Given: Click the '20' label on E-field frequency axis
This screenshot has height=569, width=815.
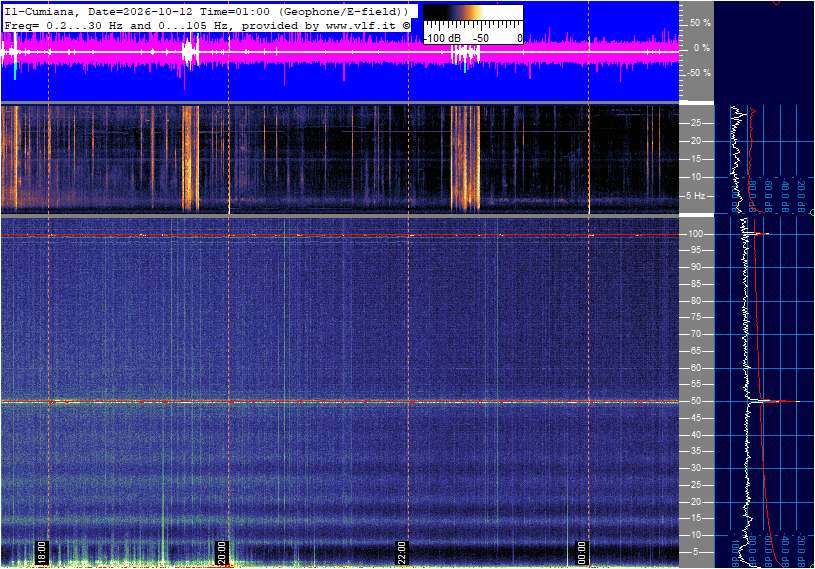Looking at the screenshot, I should pyautogui.click(x=695, y=502).
